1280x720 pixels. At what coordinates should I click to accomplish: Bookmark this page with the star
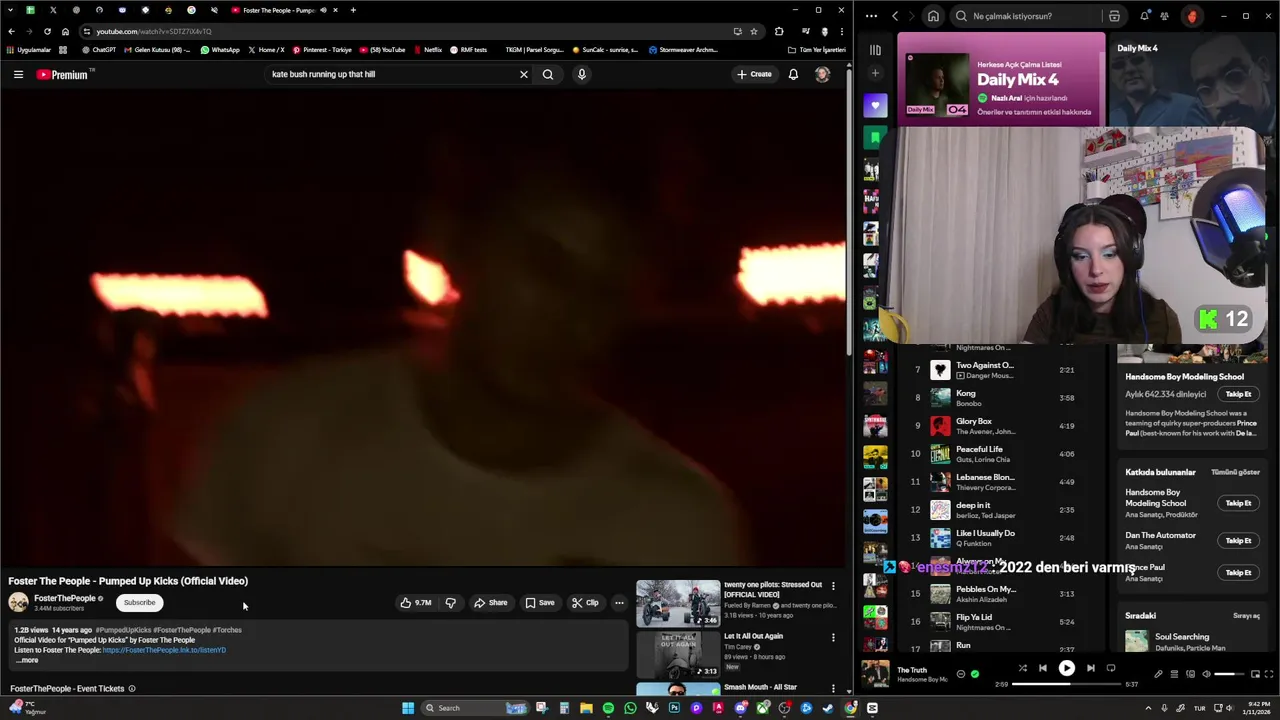tap(753, 31)
